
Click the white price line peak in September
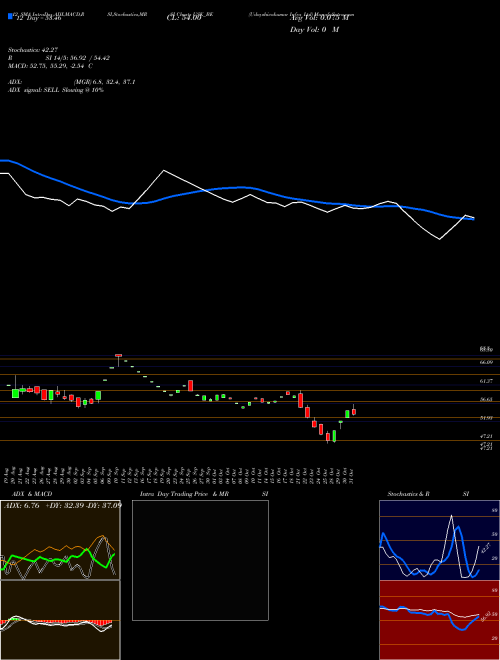pyautogui.click(x=164, y=170)
